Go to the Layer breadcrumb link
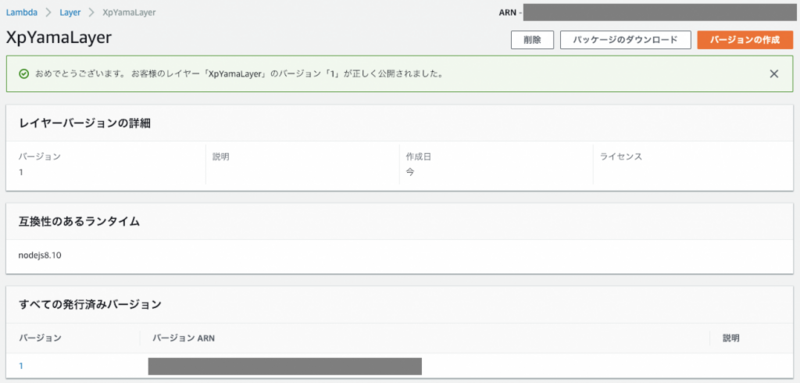 [x=70, y=13]
